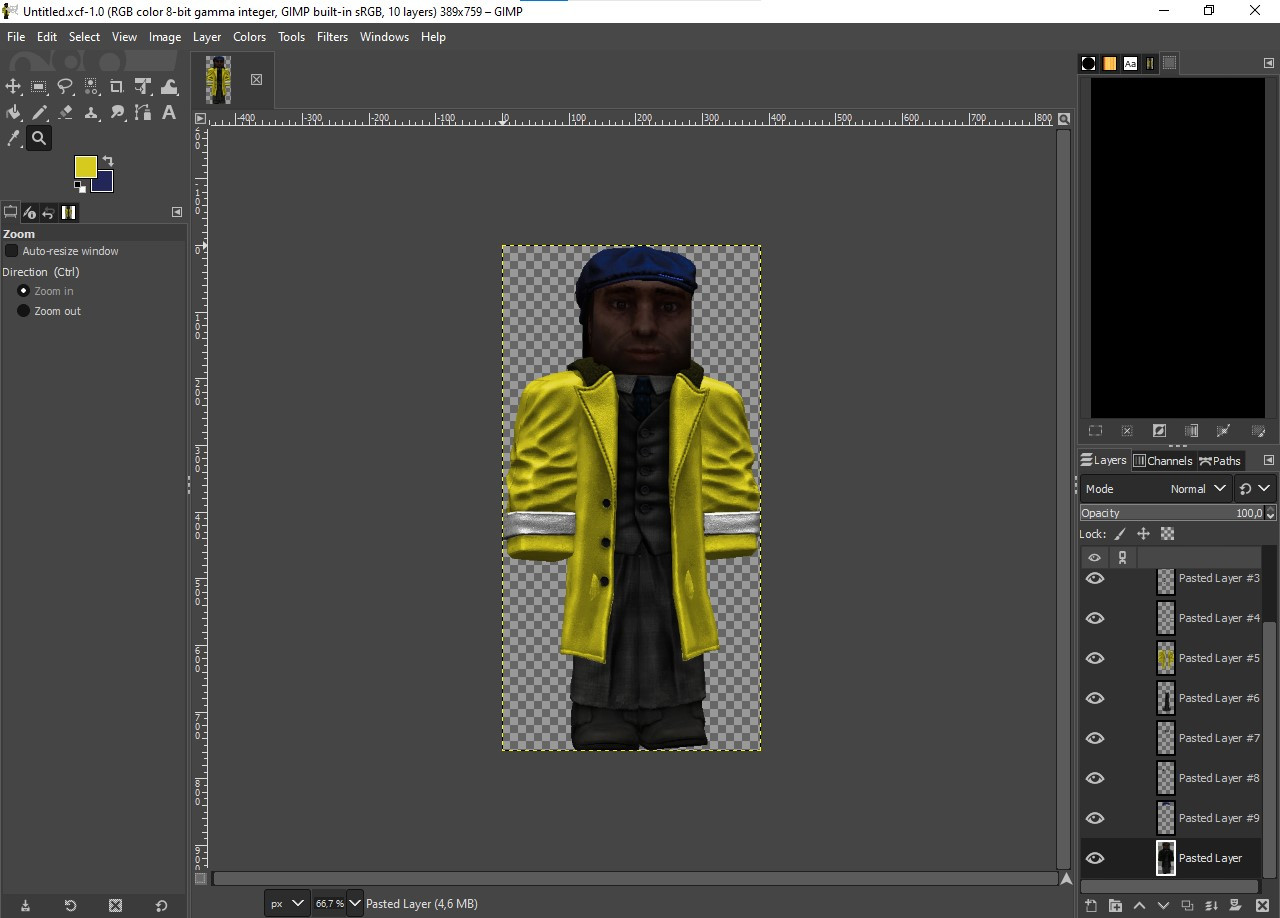This screenshot has height=918, width=1280.
Task: Click the yellow foreground color swatch
Action: tap(85, 166)
